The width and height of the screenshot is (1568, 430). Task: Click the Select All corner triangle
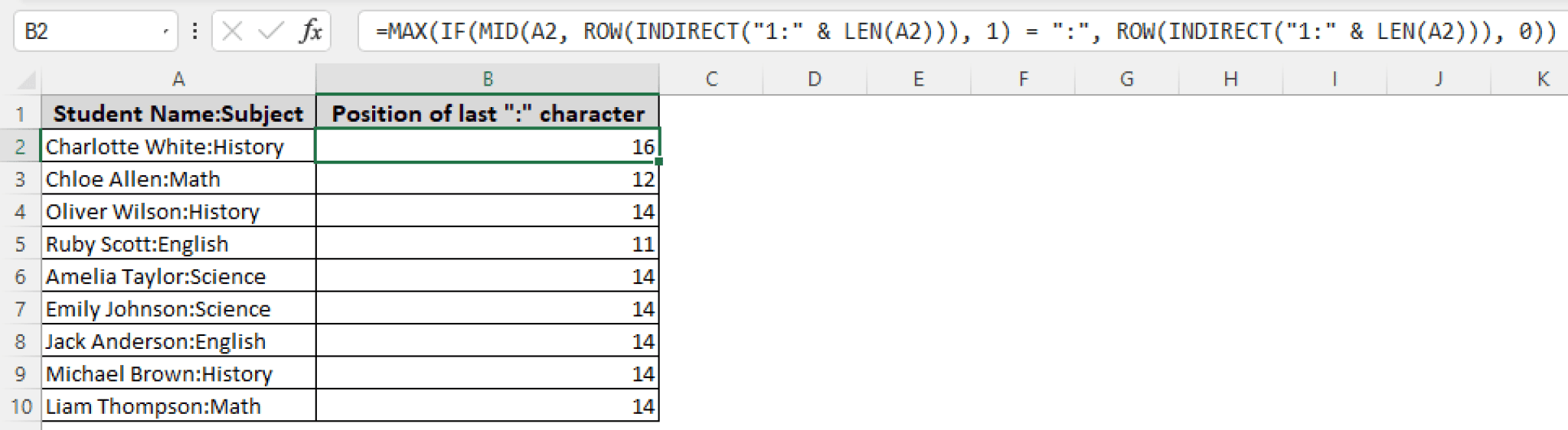(x=27, y=80)
